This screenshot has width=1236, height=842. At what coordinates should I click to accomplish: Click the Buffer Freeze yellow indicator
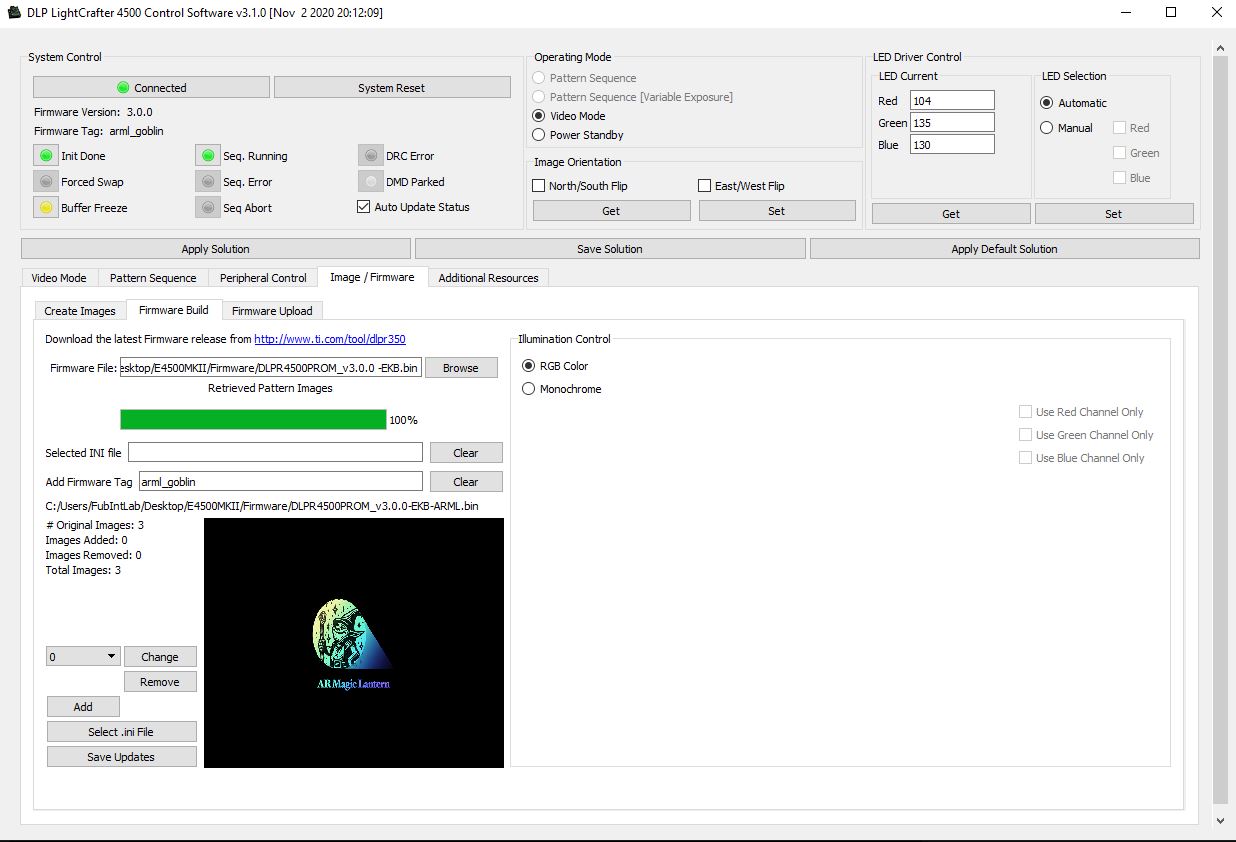45,208
